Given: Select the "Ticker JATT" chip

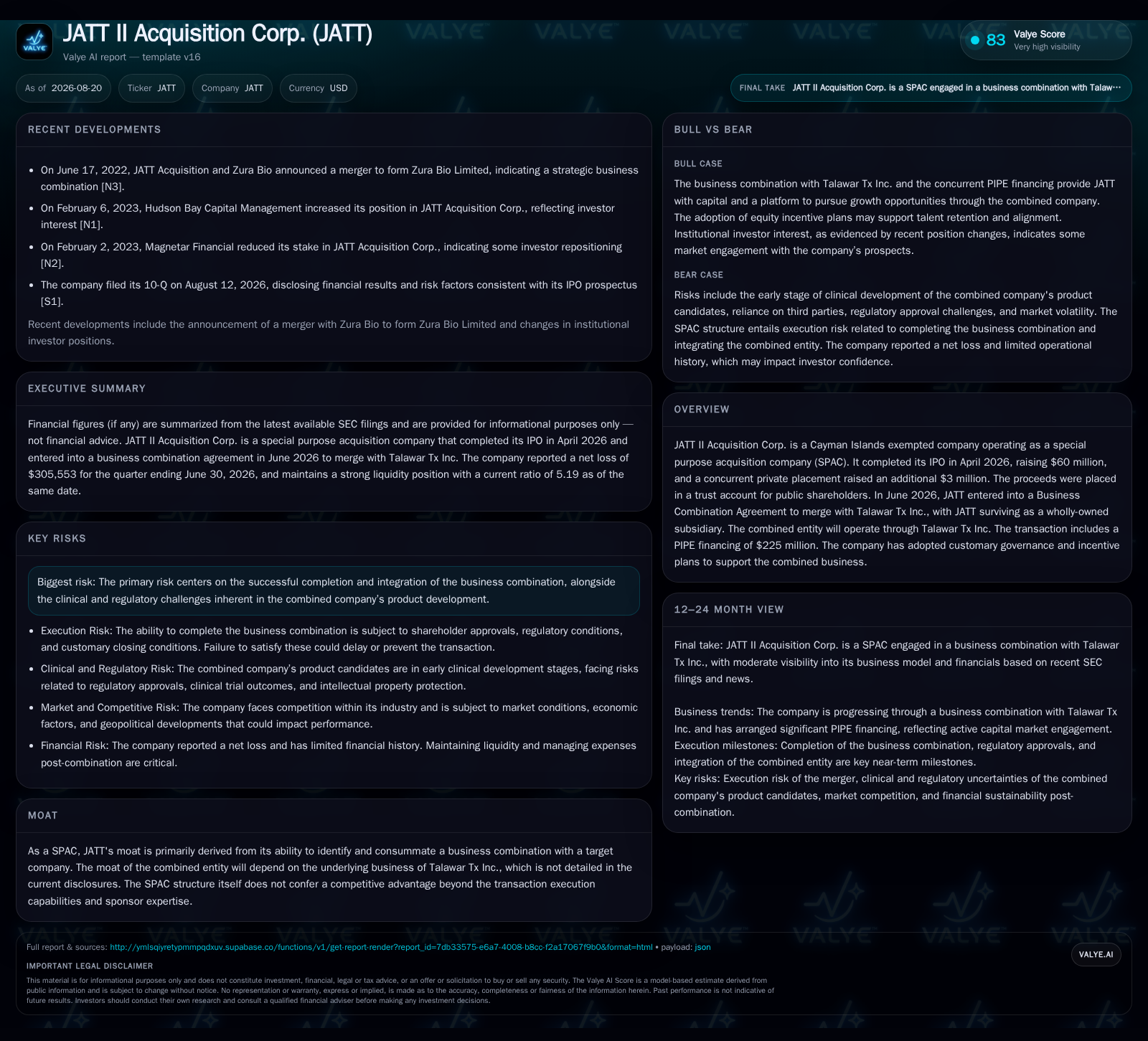Looking at the screenshot, I should (x=151, y=88).
